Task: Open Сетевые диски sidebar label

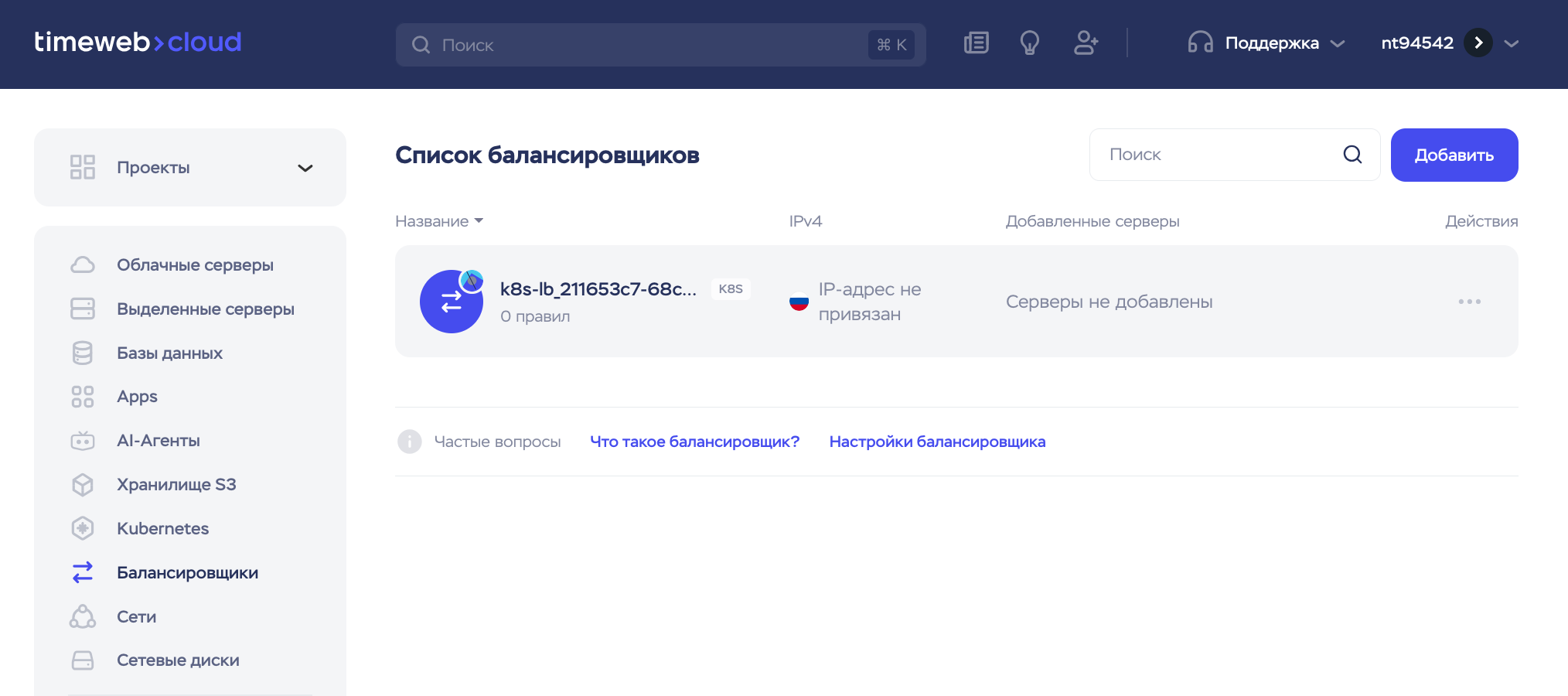Action: point(178,660)
